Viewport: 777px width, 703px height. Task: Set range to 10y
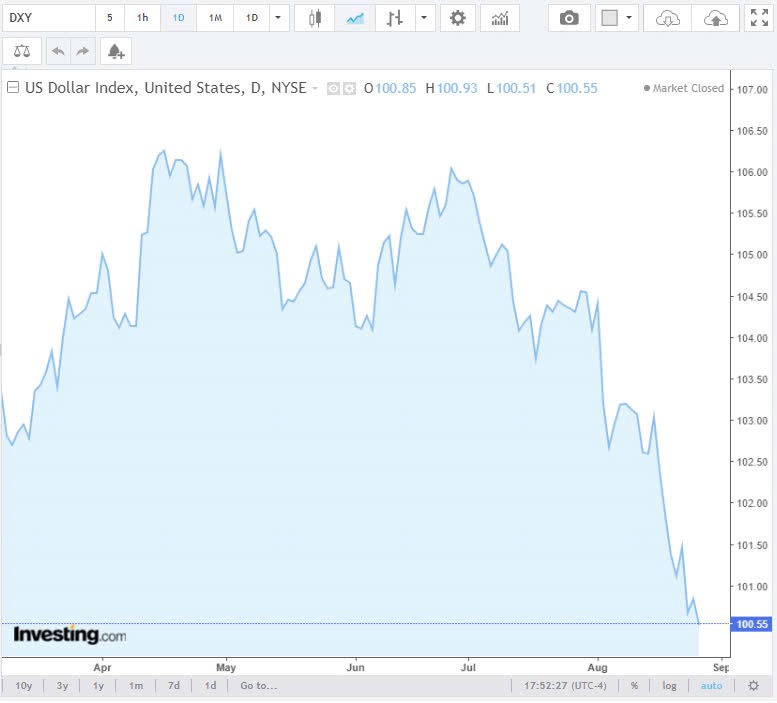click(x=23, y=686)
